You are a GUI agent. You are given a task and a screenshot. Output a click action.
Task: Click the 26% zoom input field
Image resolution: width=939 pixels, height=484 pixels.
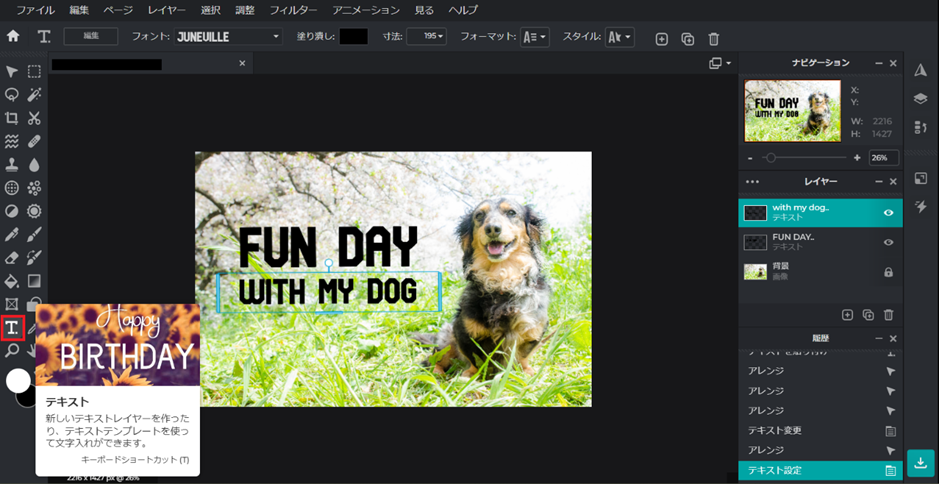pos(884,158)
